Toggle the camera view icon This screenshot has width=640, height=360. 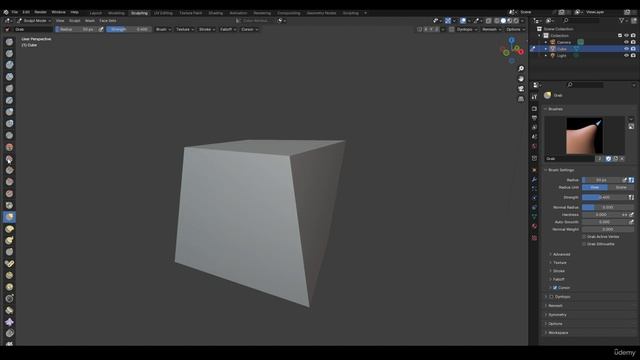tap(521, 89)
